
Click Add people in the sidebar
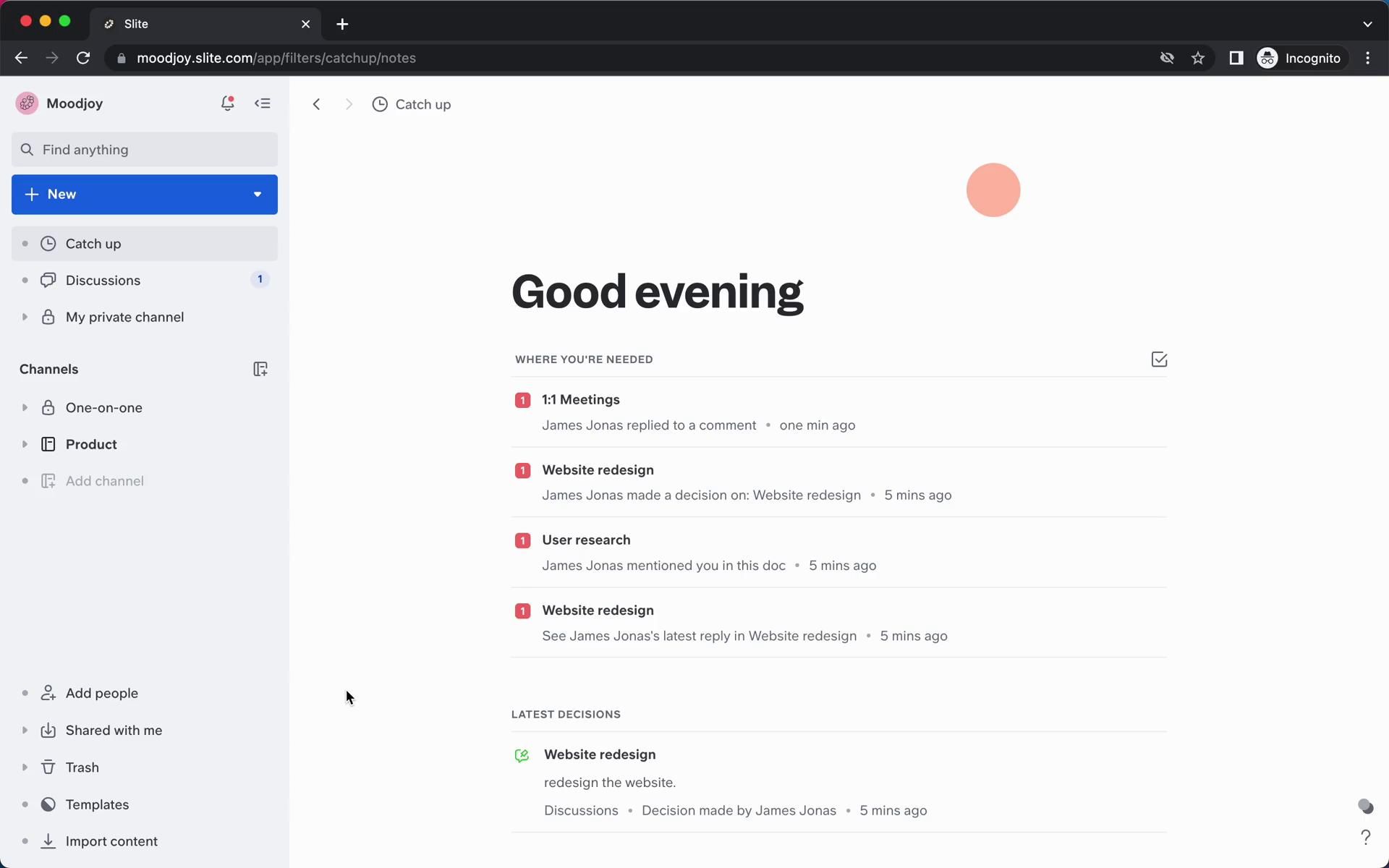coord(101,693)
